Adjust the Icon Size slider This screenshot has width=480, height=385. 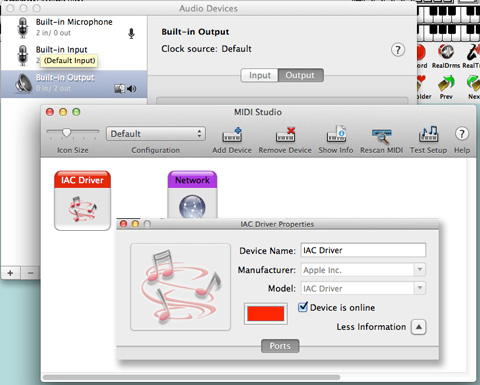point(66,133)
